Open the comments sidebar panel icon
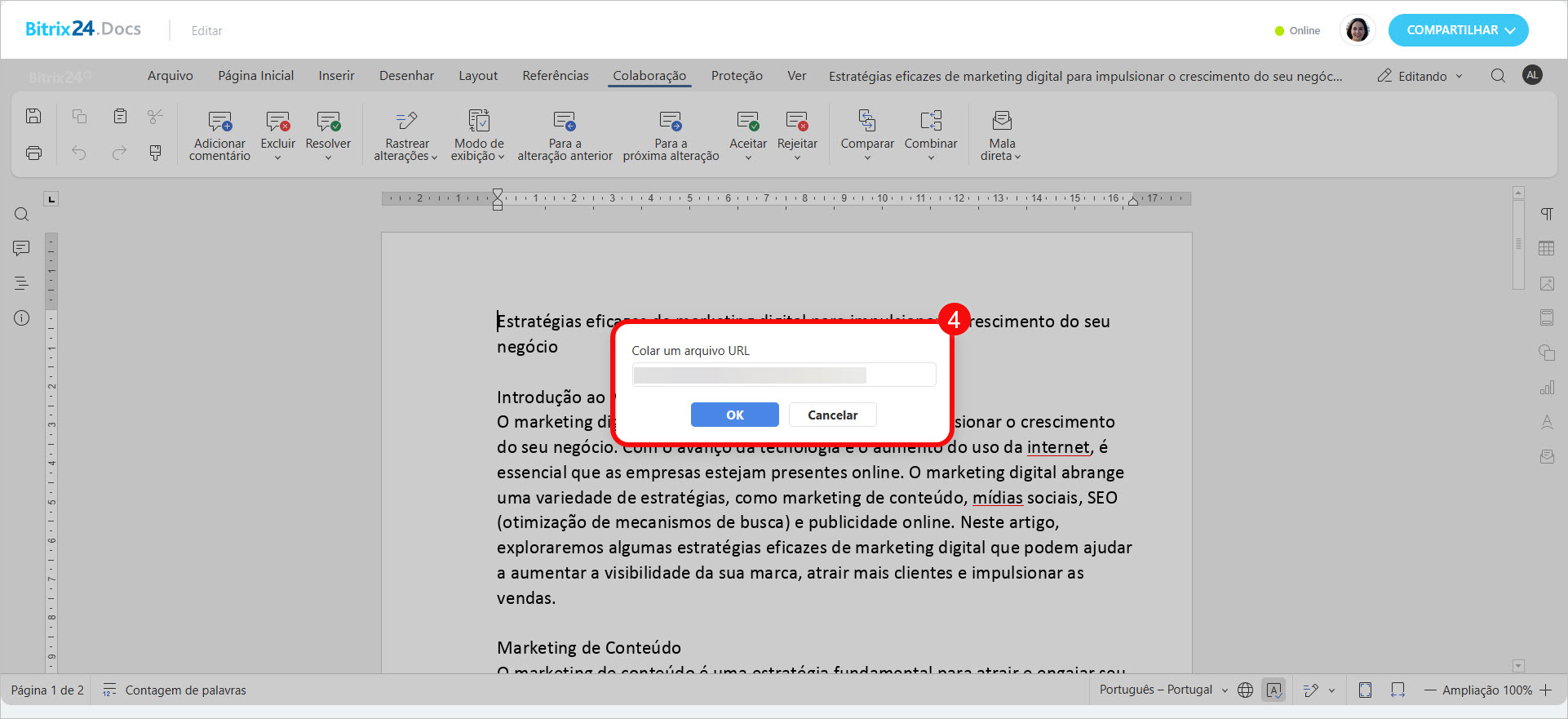1568x719 pixels. (22, 248)
